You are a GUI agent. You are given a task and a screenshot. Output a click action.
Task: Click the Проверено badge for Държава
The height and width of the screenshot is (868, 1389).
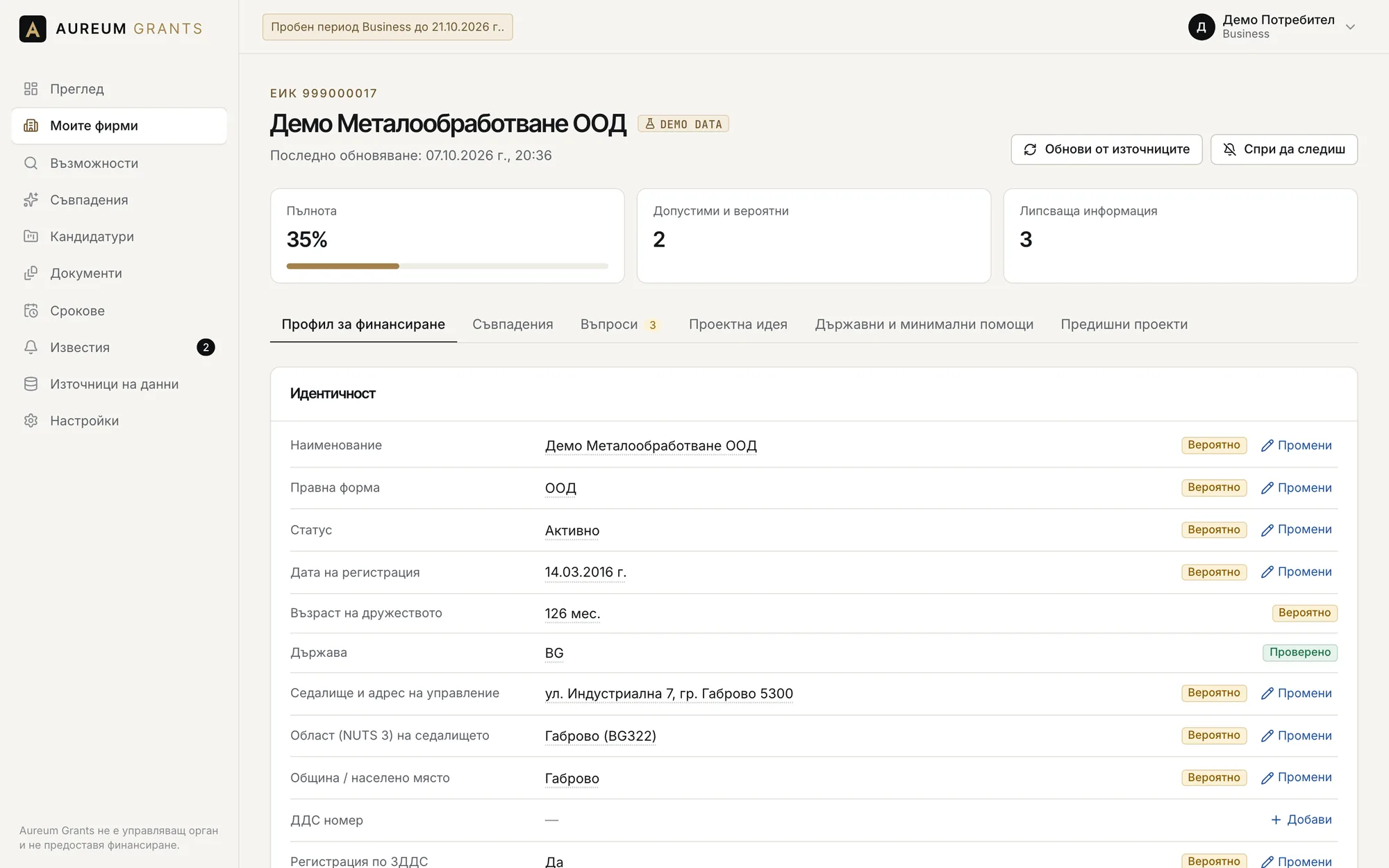[1300, 652]
